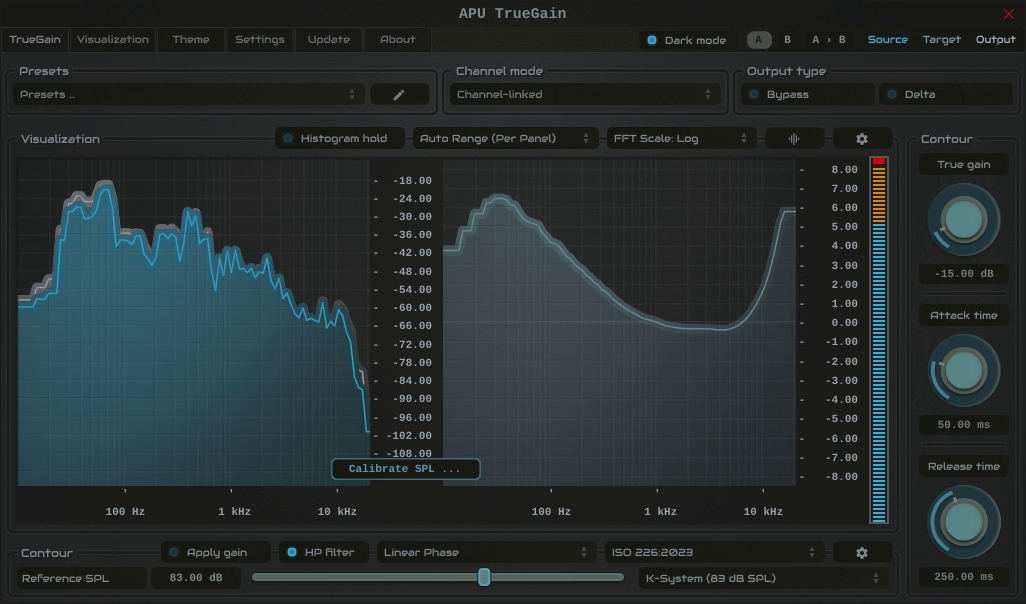Click the 83.00 dB reference SPL field
The image size is (1026, 604).
(x=196, y=578)
